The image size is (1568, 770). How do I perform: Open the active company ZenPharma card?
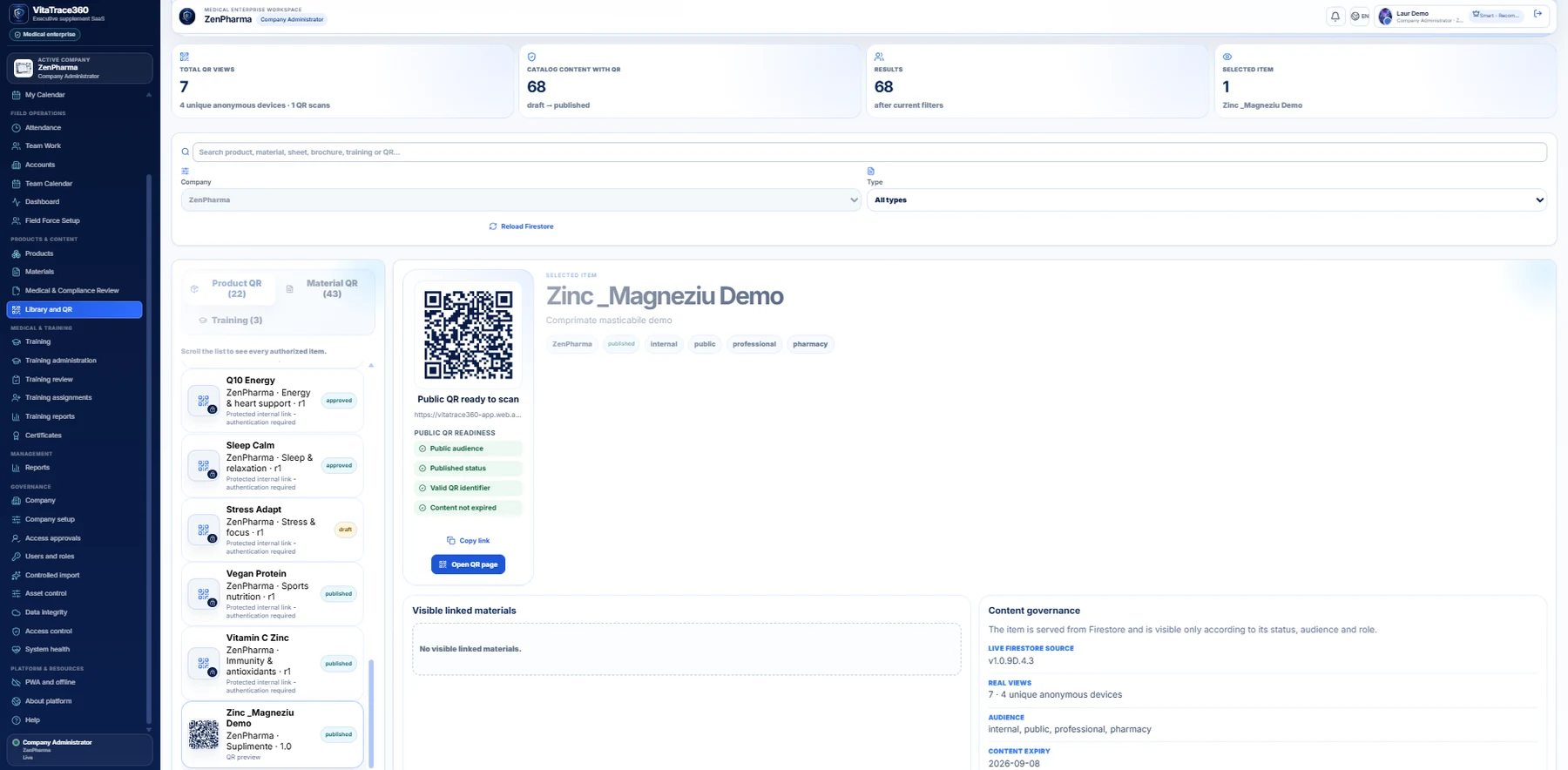coord(79,68)
